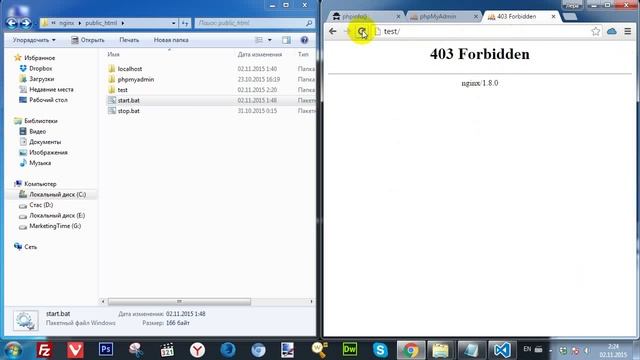This screenshot has width=640, height=360.
Task: Open Dreamweaver from the taskbar
Action: 350,350
